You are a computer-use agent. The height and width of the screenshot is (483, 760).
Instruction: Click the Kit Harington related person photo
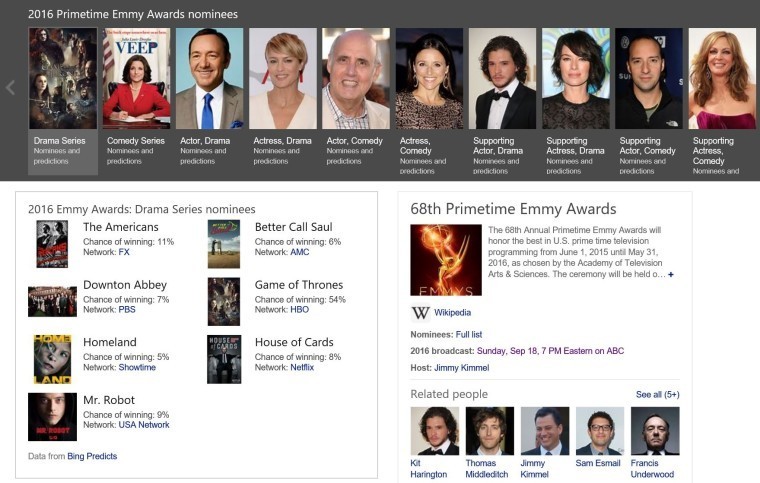click(x=435, y=431)
